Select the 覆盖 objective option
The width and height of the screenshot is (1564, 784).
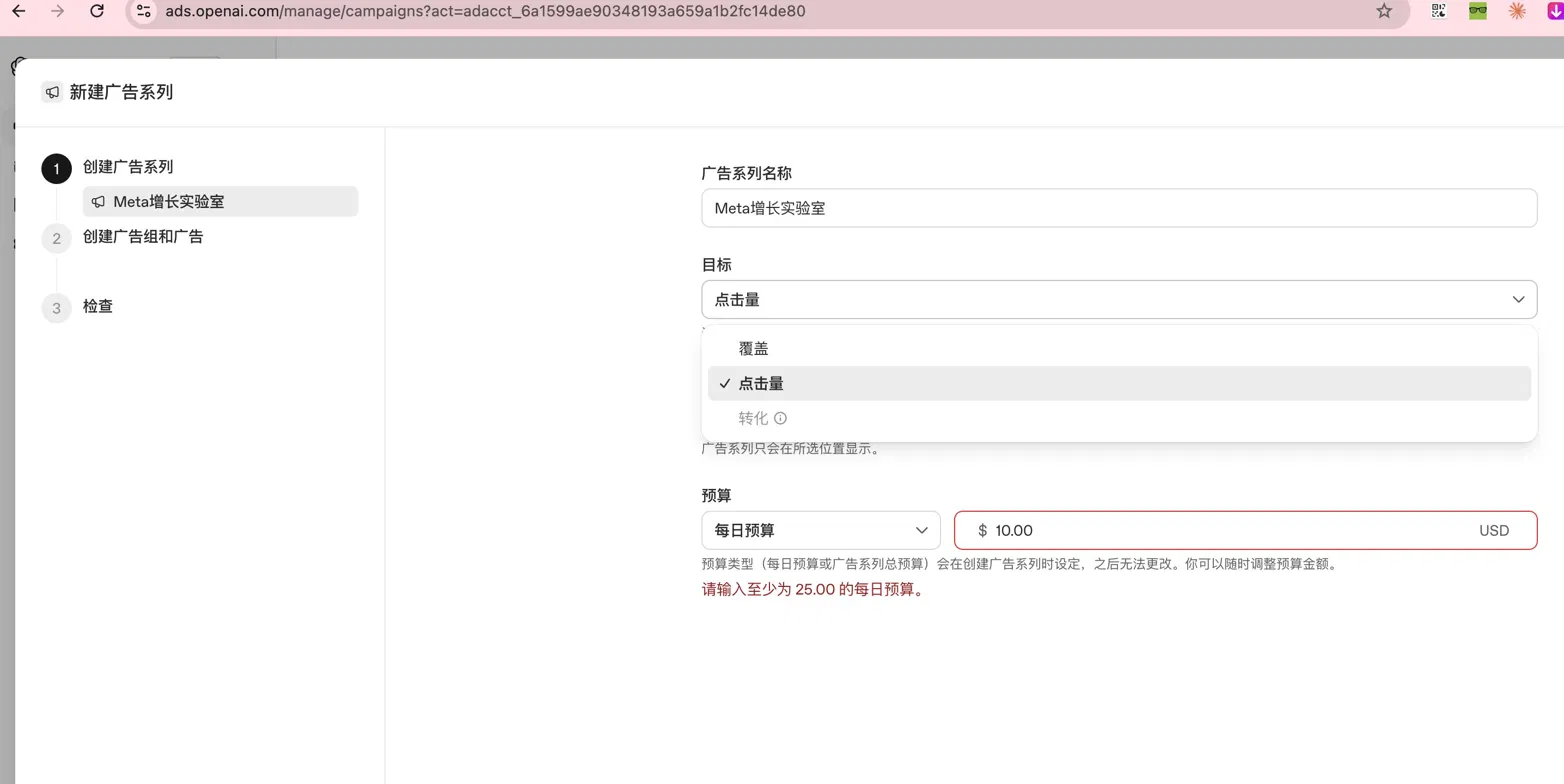tap(1119, 349)
